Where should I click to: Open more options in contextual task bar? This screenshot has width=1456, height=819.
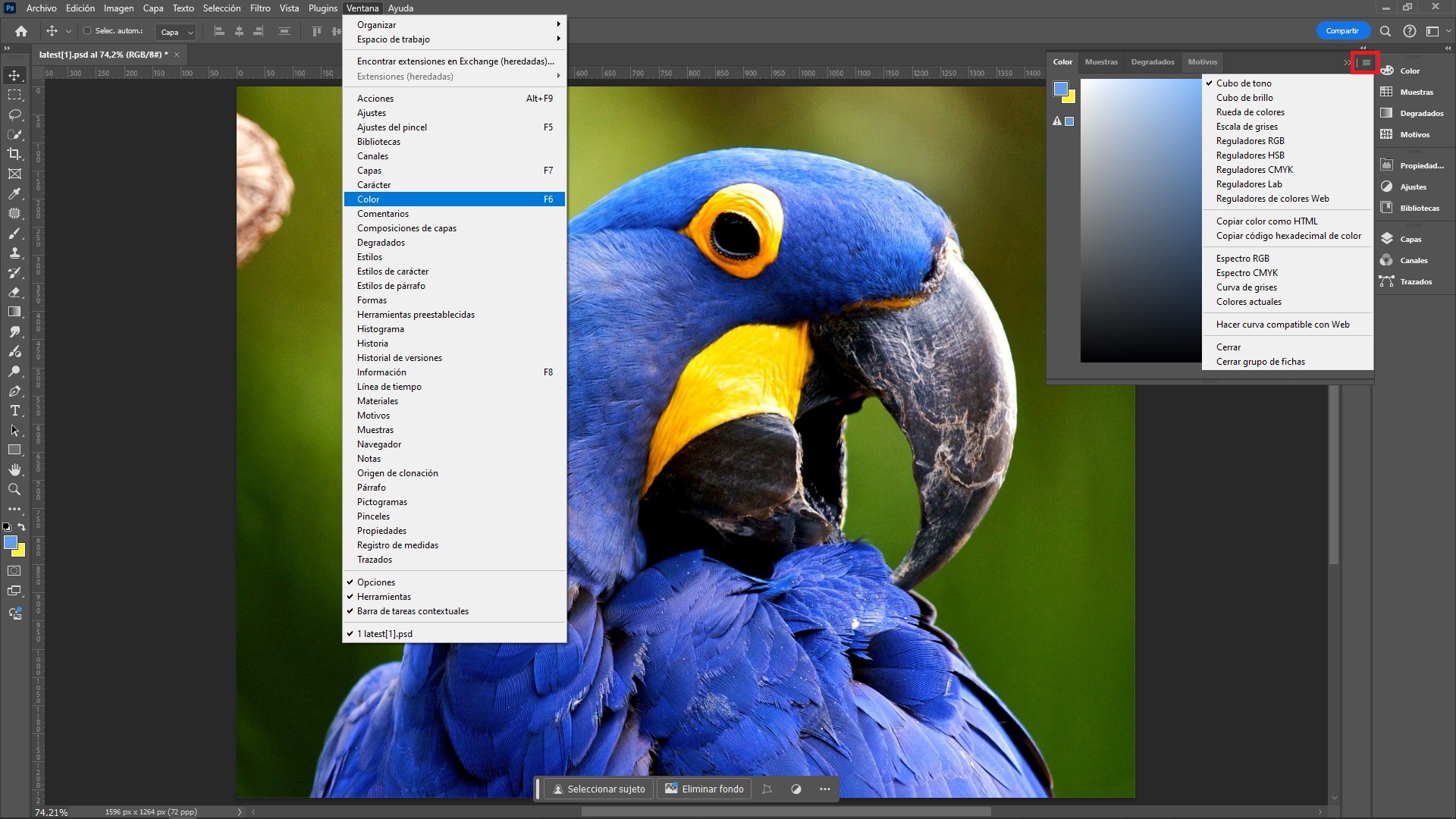pos(825,789)
